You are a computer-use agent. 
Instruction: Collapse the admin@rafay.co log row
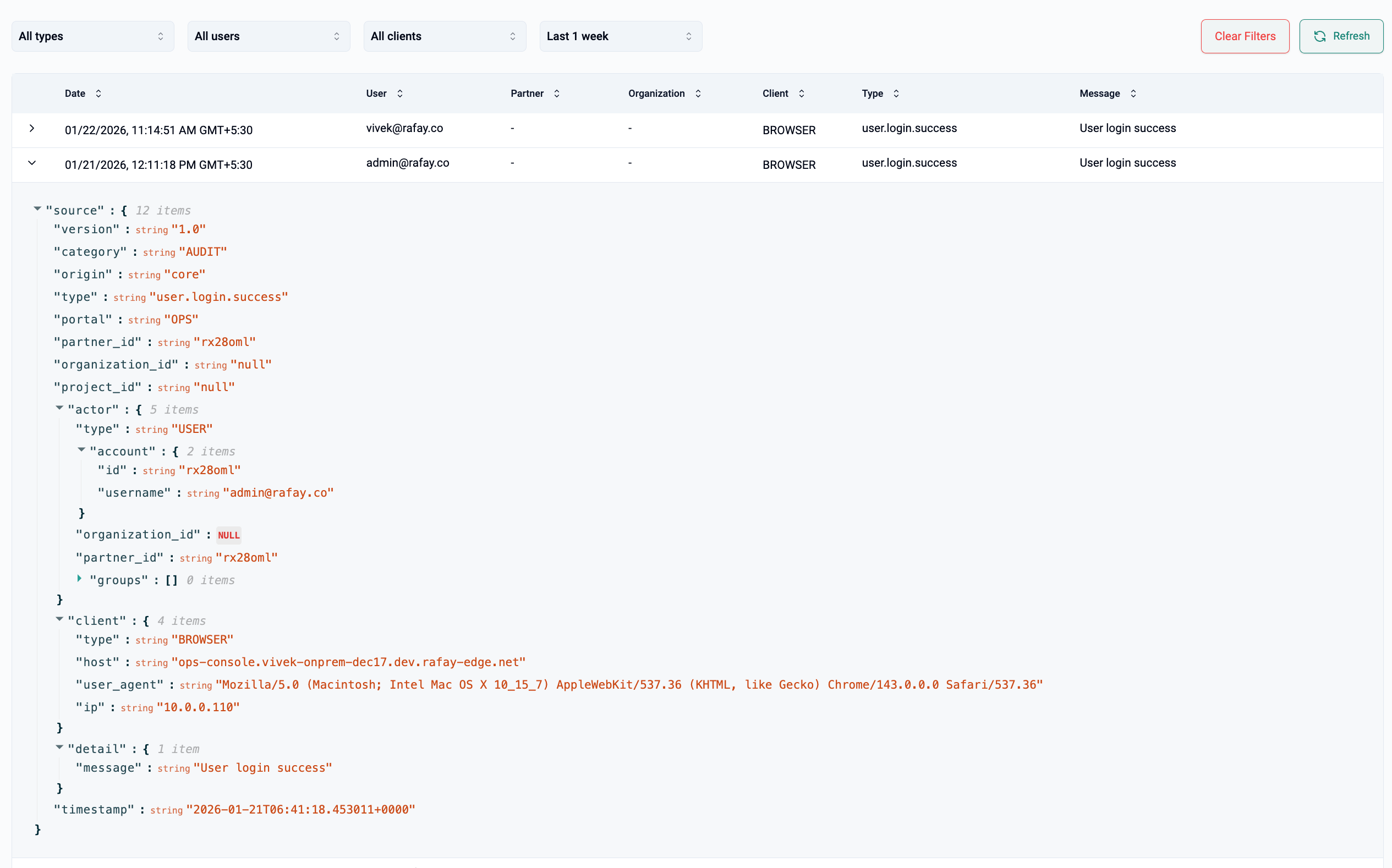pyautogui.click(x=32, y=163)
